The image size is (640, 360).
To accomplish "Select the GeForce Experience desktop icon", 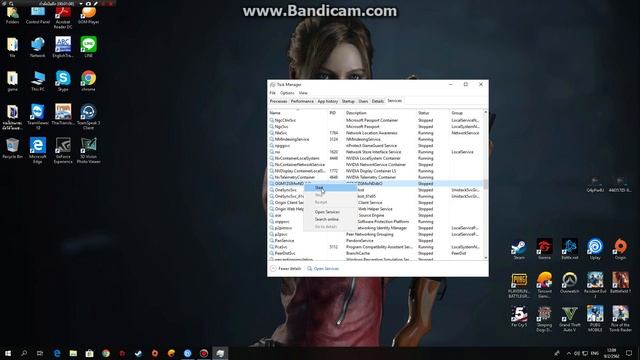I will (x=63, y=151).
